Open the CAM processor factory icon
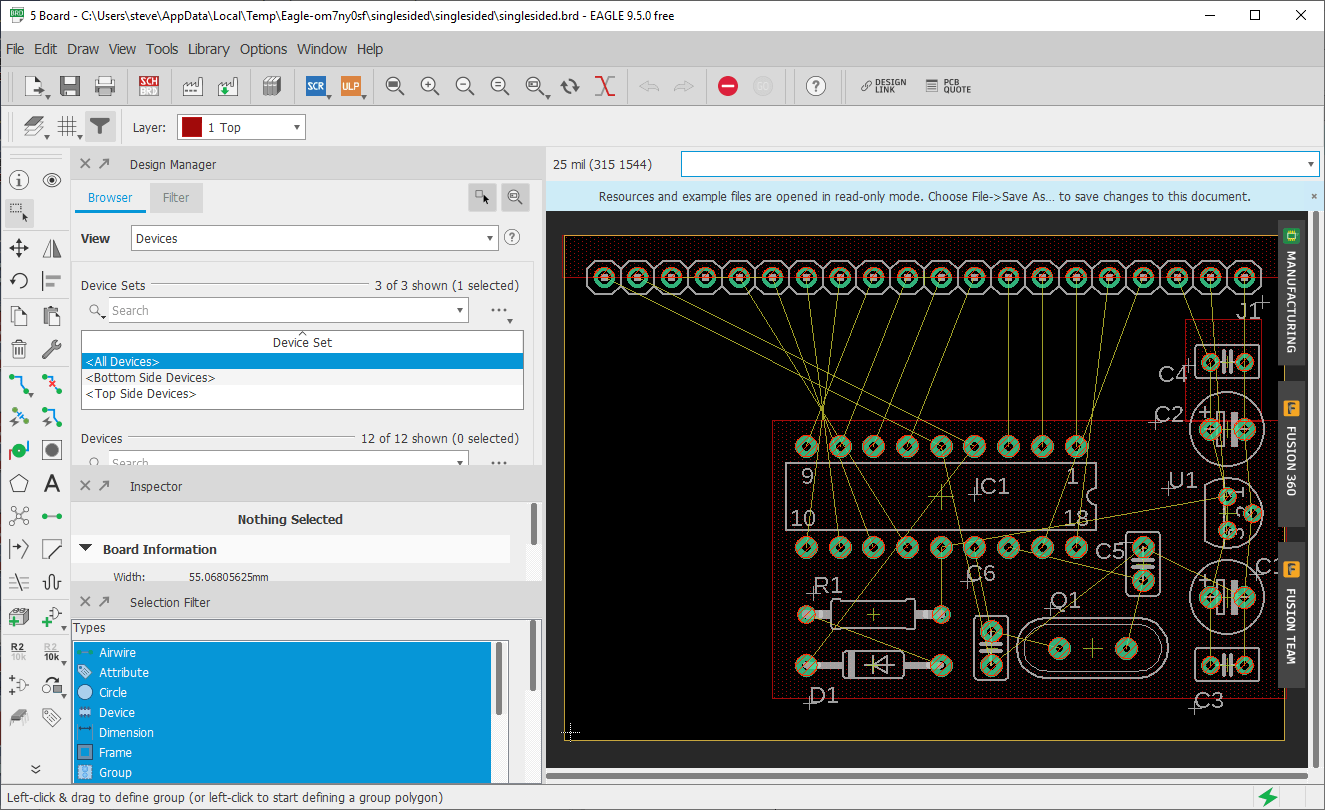 [193, 86]
